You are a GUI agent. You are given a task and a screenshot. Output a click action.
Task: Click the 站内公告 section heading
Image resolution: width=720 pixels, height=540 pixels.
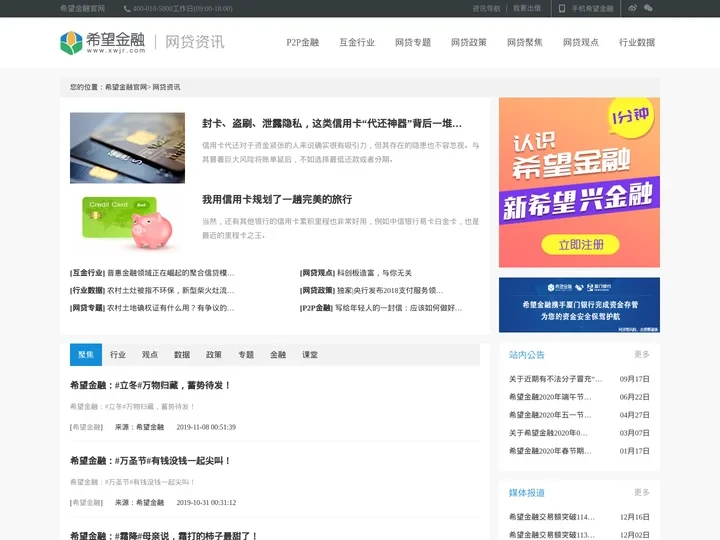(527, 354)
